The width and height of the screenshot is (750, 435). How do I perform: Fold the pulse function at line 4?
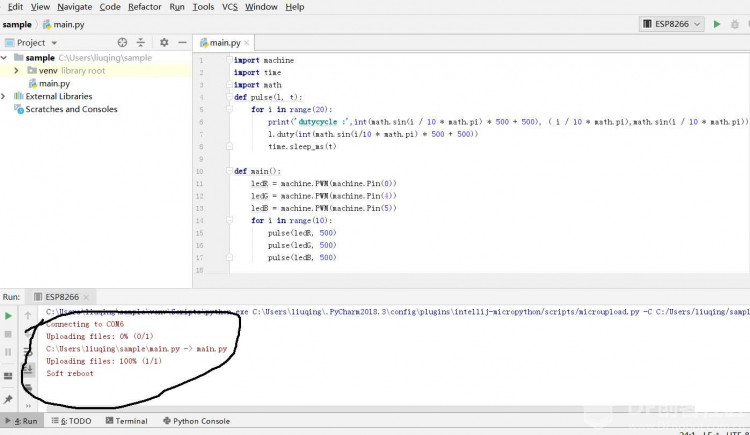tap(230, 97)
